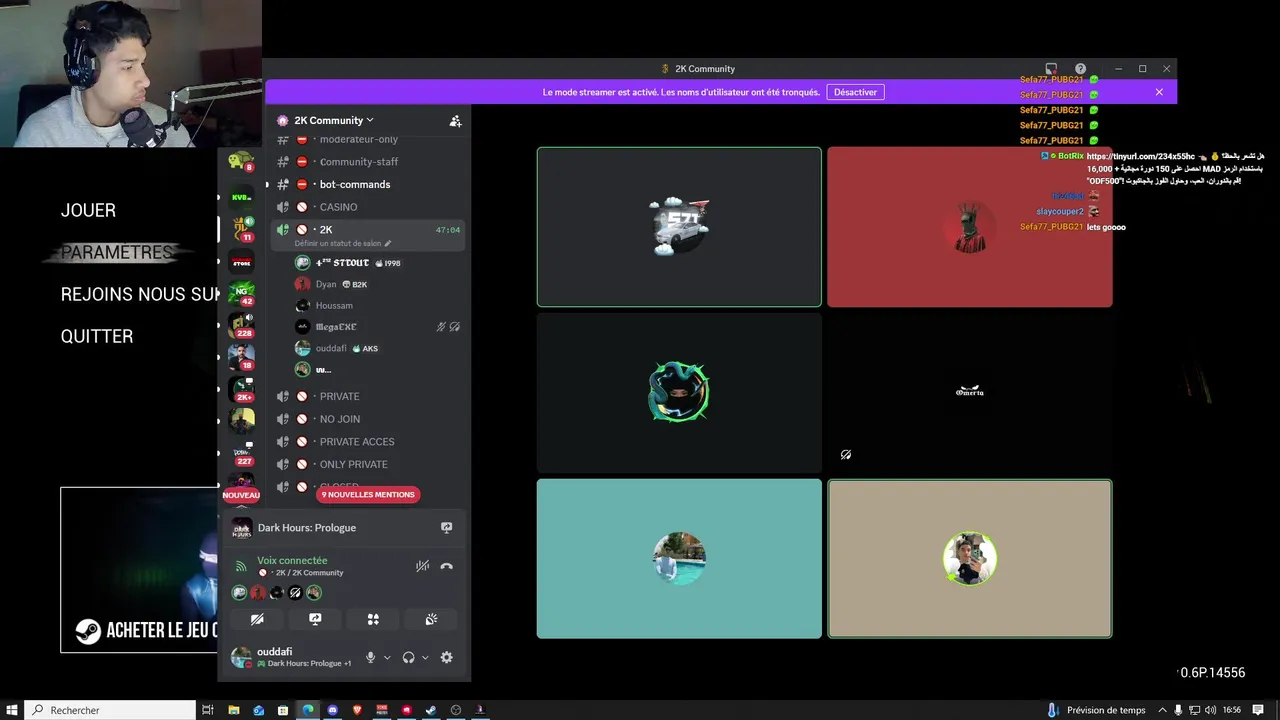Click PARAMETRES in the game menu

(x=117, y=252)
